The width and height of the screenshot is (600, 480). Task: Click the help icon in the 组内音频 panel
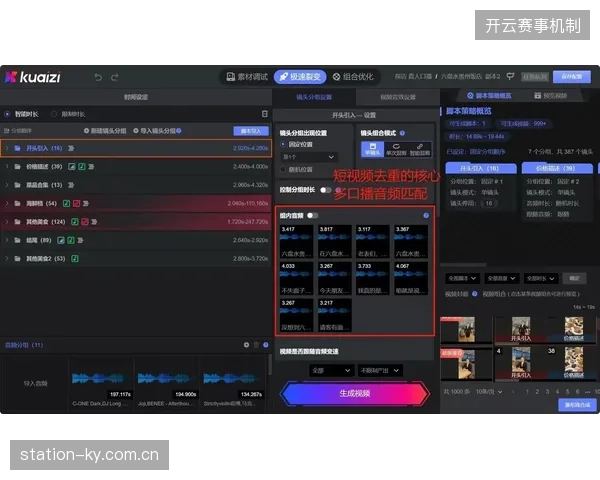point(426,216)
